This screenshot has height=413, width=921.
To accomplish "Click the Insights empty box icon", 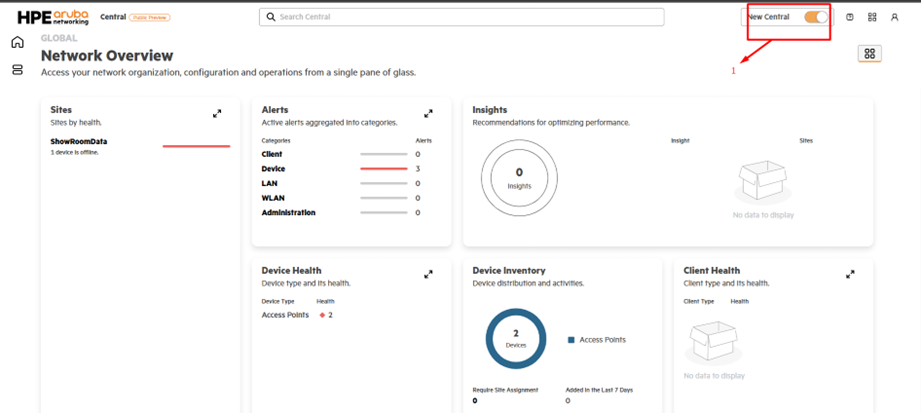I will [763, 182].
